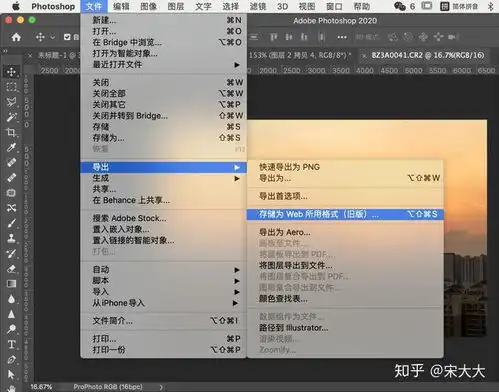Choose 快速导出为 PNG
The image size is (499, 392).
(x=345, y=167)
